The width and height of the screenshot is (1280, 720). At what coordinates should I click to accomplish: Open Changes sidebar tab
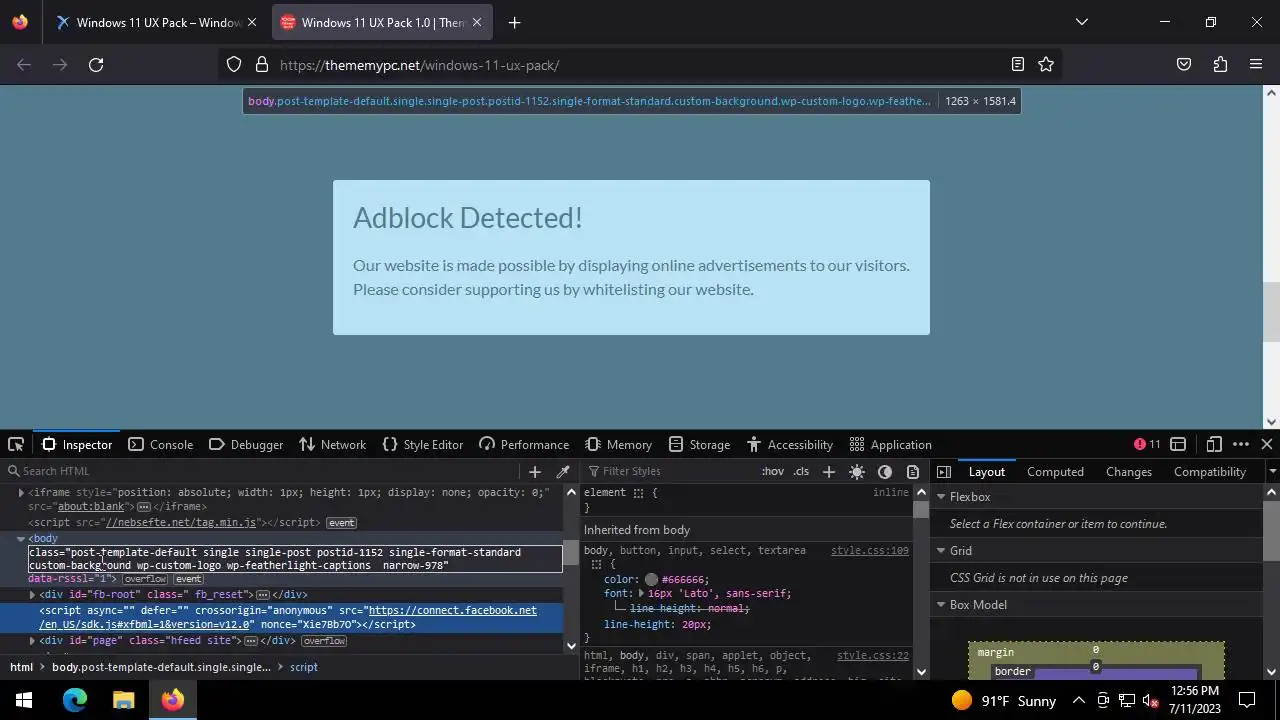pos(1129,472)
